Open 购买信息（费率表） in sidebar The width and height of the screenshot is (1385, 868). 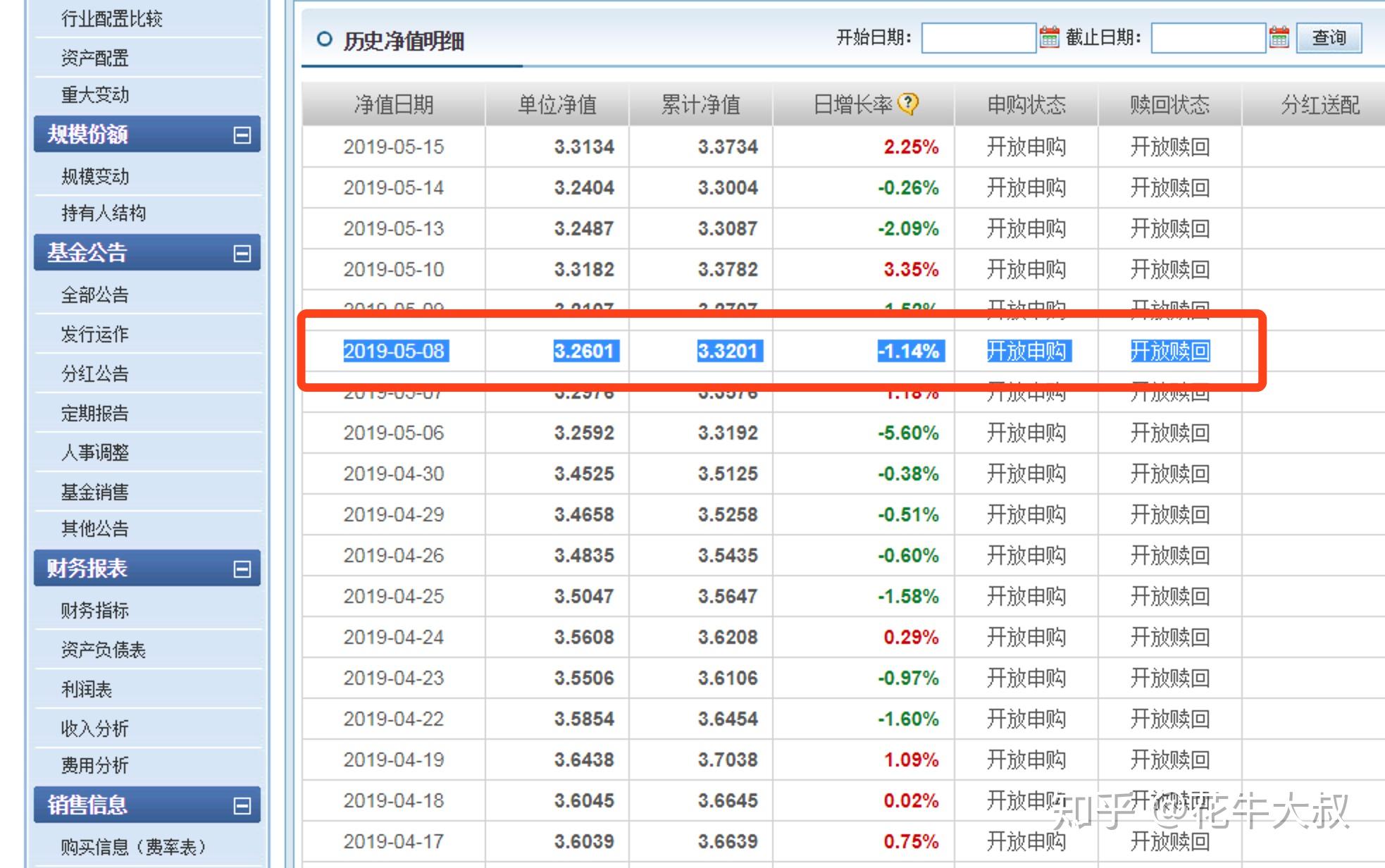[133, 846]
